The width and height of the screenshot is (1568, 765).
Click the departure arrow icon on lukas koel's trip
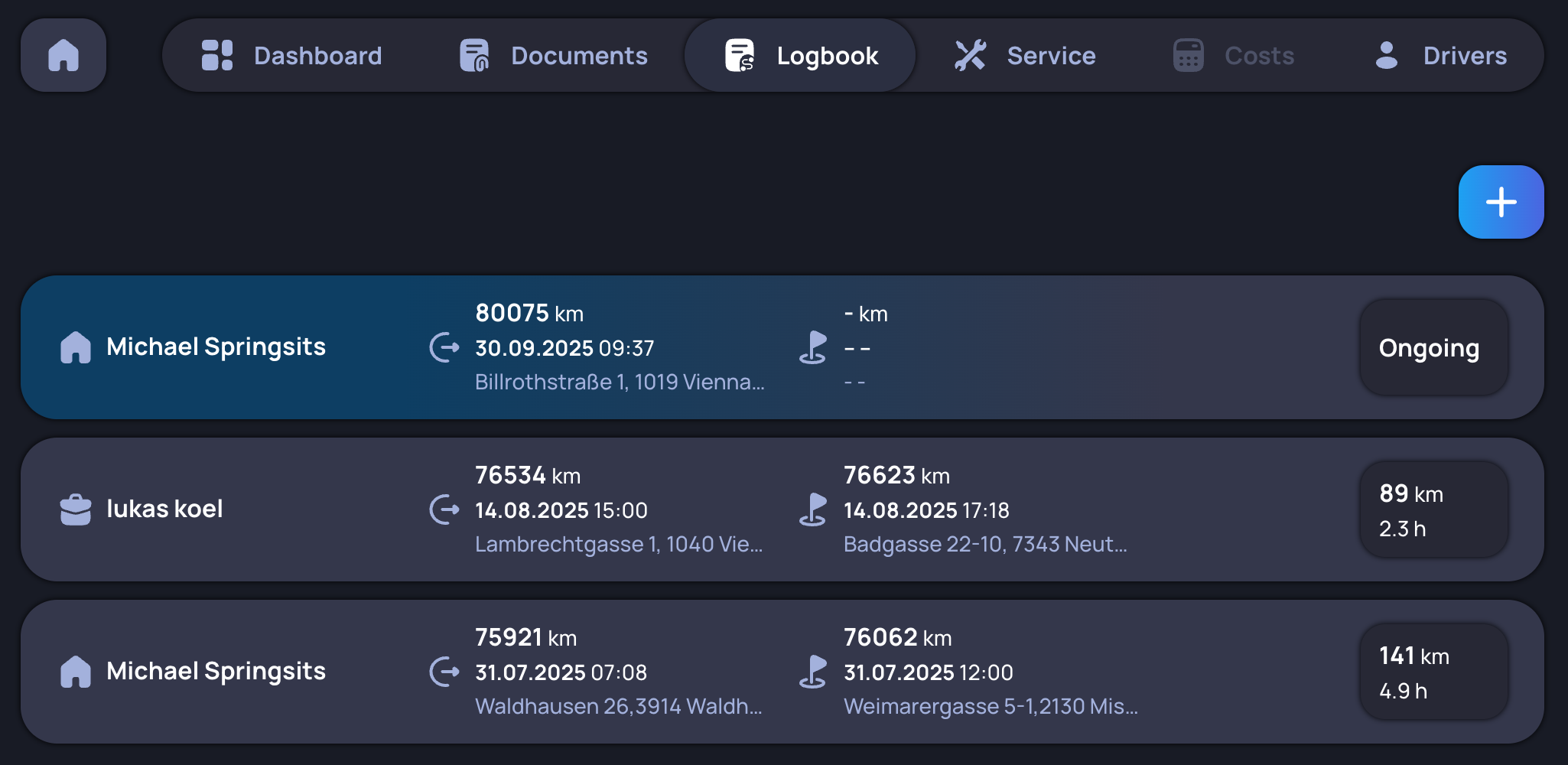444,509
